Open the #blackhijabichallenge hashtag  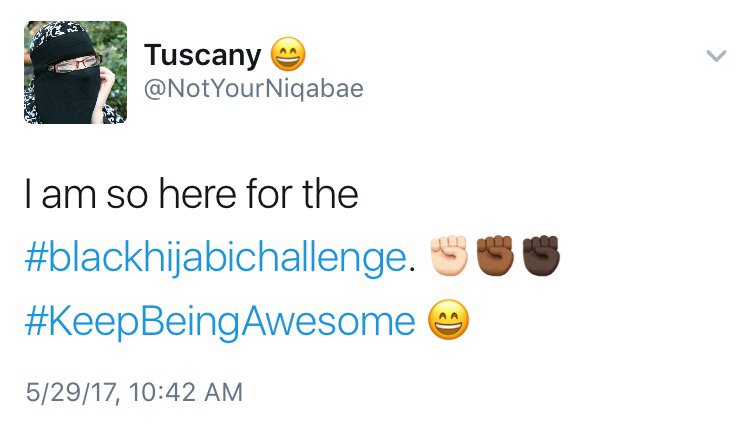pyautogui.click(x=214, y=258)
